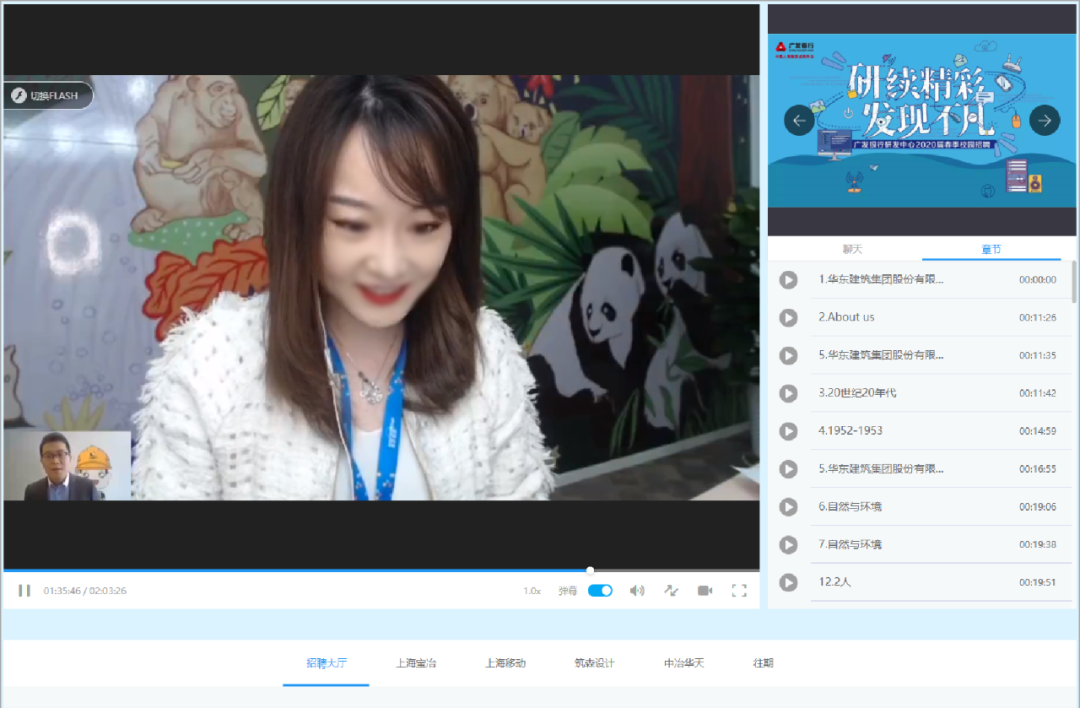Switch to the 聊天 chat tab
The height and width of the screenshot is (708, 1080).
coord(853,247)
